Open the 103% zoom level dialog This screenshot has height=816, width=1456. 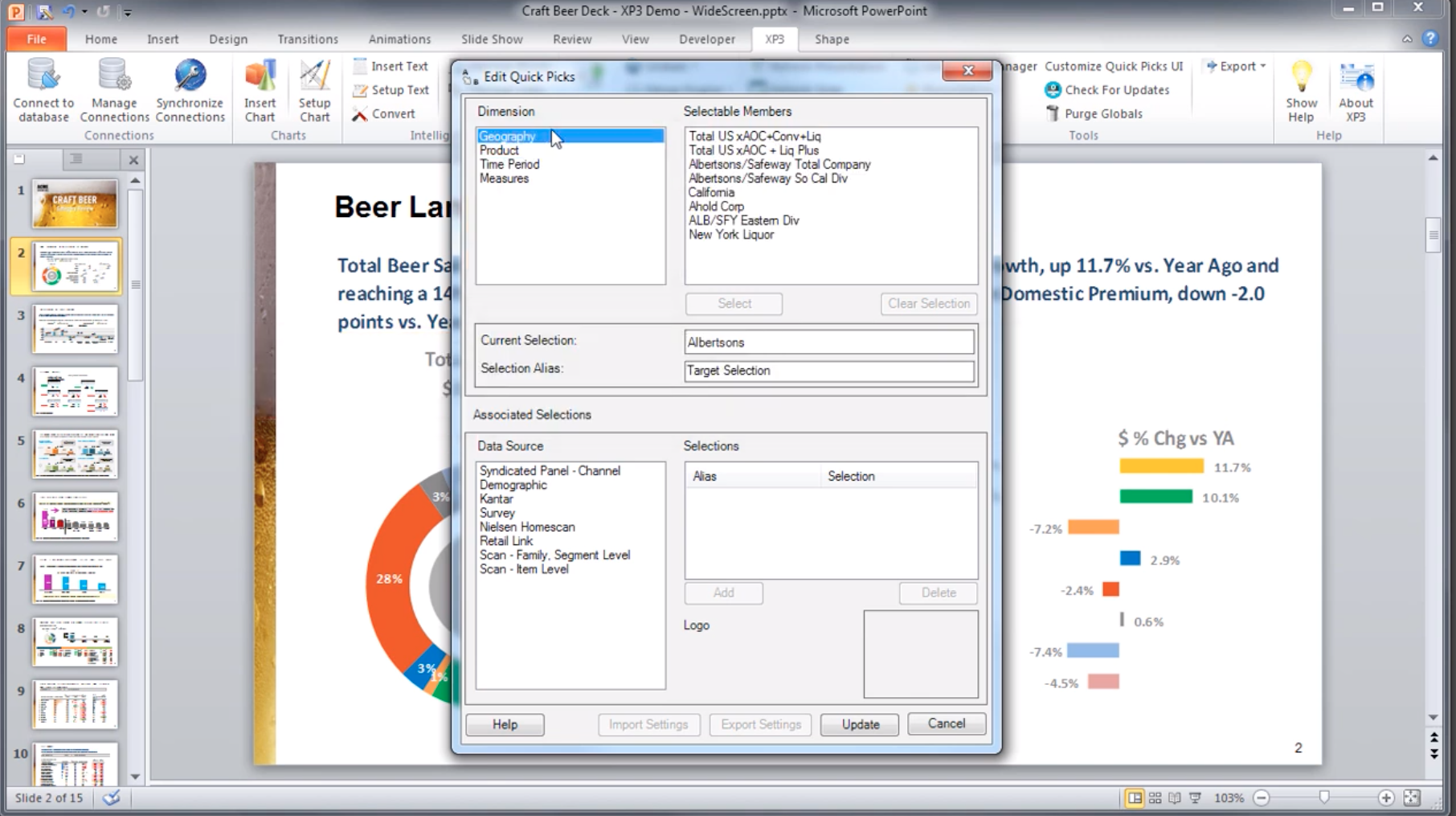pos(1229,798)
